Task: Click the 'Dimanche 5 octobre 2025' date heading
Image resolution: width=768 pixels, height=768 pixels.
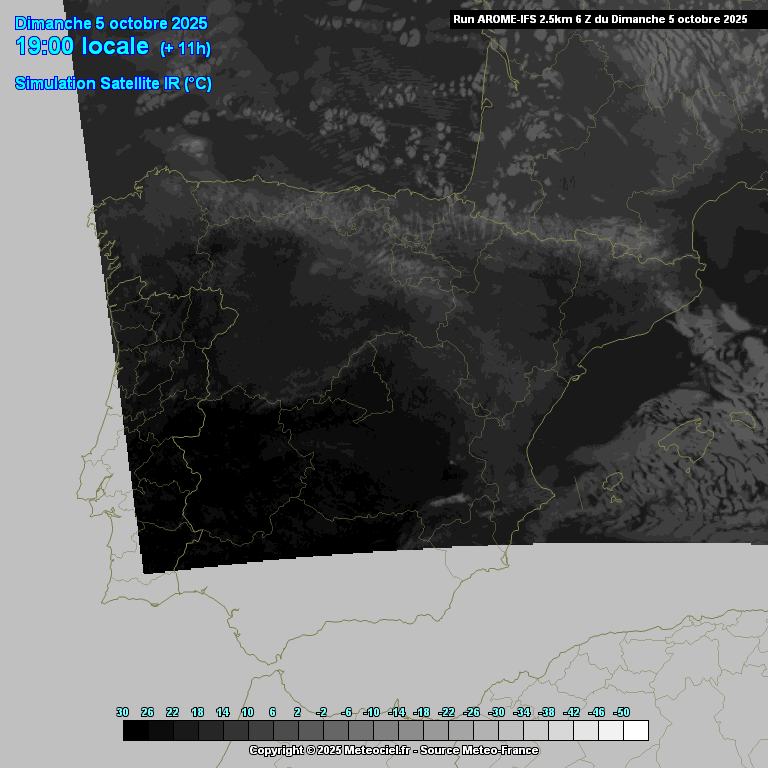Action: pyautogui.click(x=111, y=23)
